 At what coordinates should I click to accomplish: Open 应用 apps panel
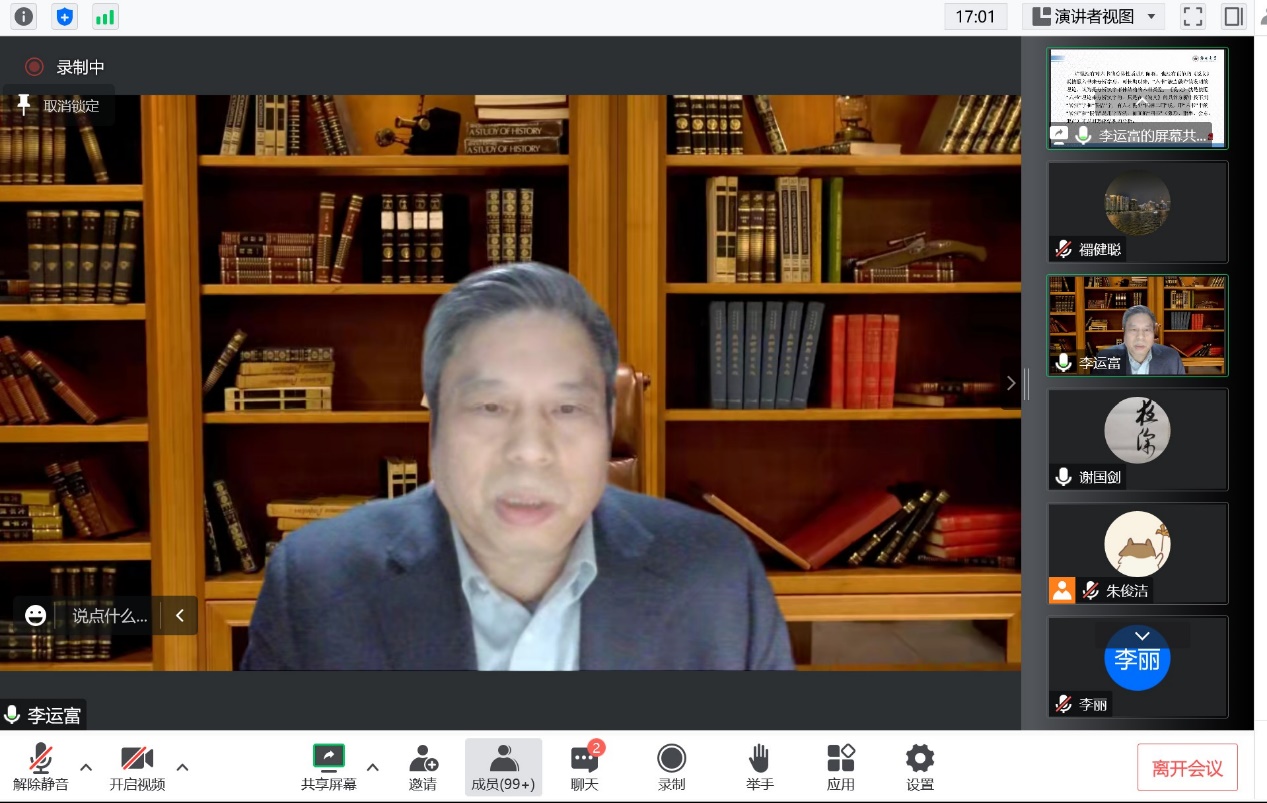[x=841, y=767]
